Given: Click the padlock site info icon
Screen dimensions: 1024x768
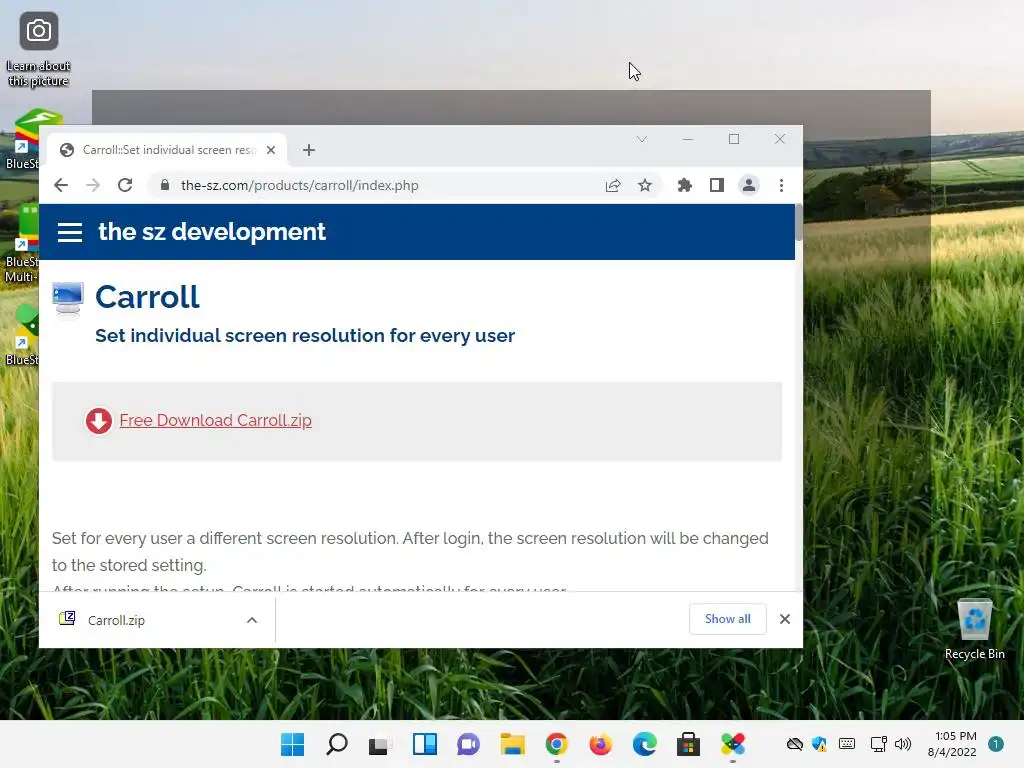Looking at the screenshot, I should point(165,185).
